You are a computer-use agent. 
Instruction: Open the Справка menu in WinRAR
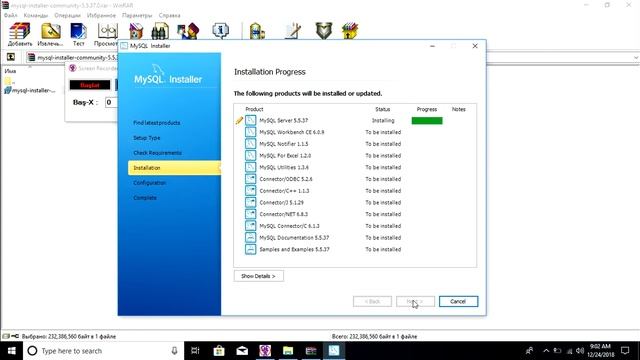[x=169, y=15]
